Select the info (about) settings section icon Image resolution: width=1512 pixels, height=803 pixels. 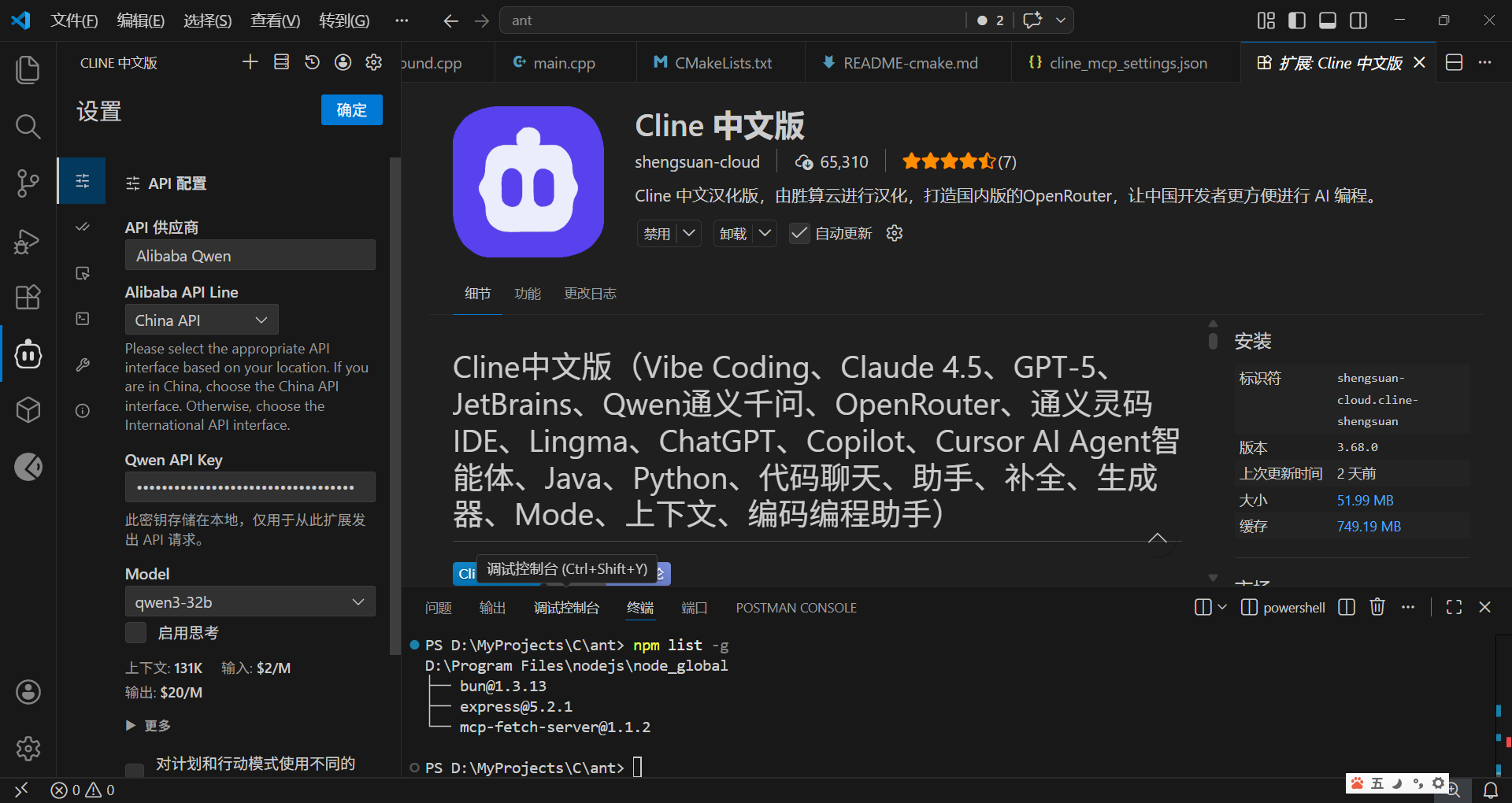pos(83,411)
